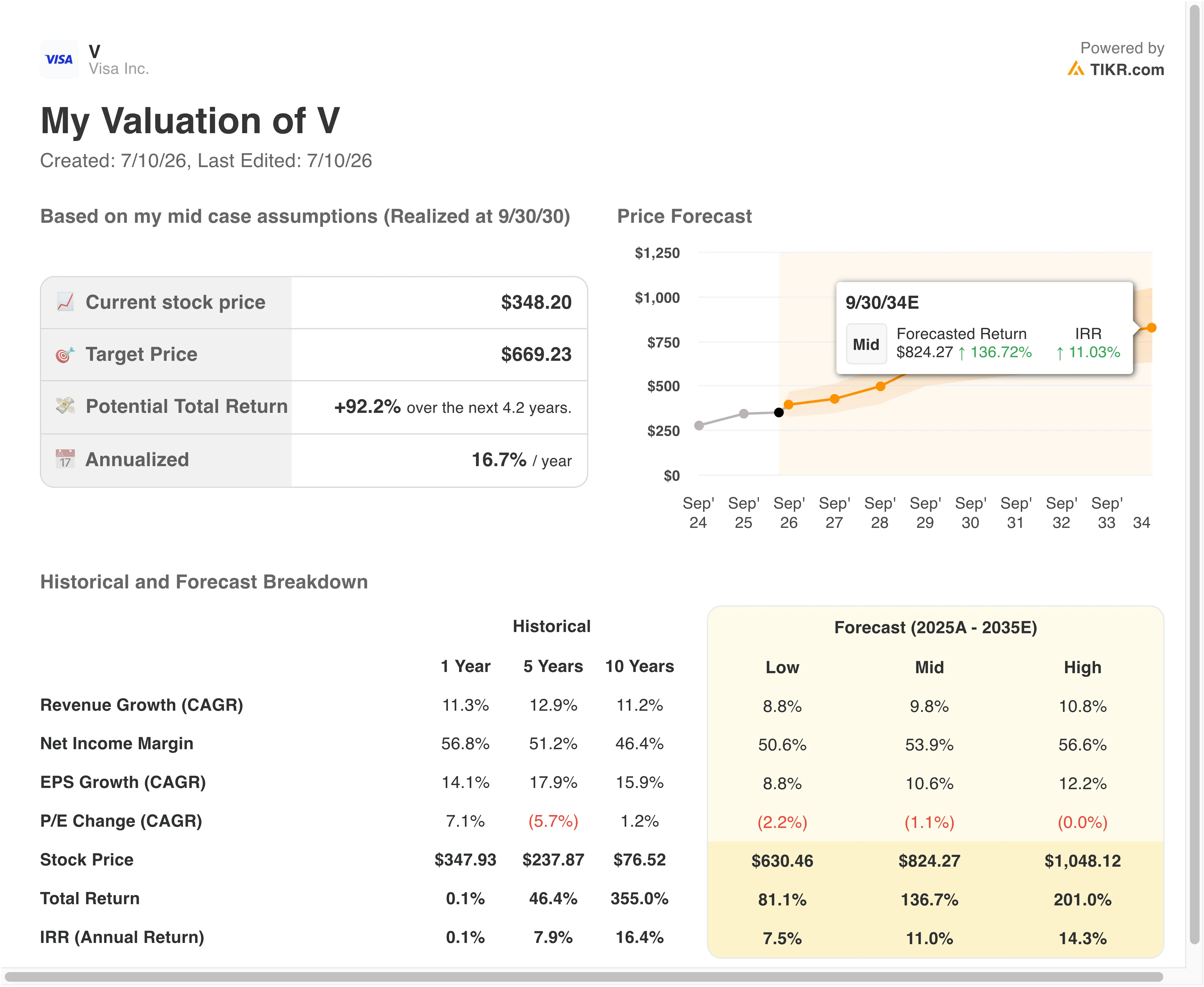Viewport: 1204px width, 987px height.
Task: Click the Sep '24 gray historical point
Action: (x=699, y=425)
